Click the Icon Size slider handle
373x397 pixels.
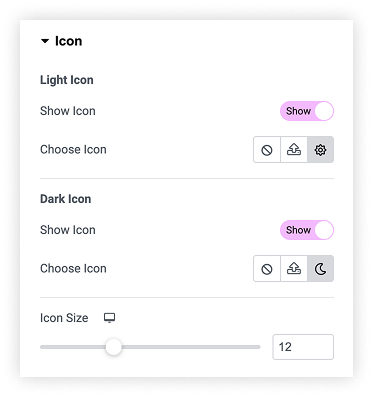coord(114,347)
